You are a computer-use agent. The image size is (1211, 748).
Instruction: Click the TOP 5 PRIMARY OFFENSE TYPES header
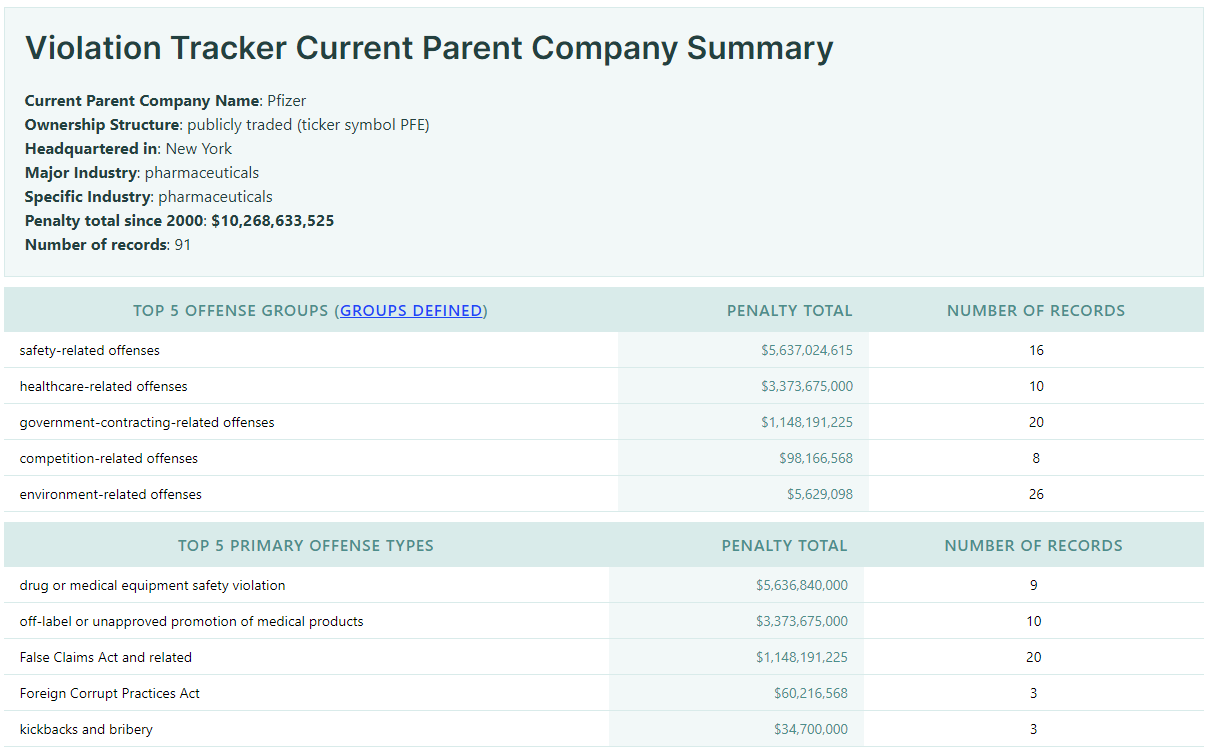coord(306,546)
